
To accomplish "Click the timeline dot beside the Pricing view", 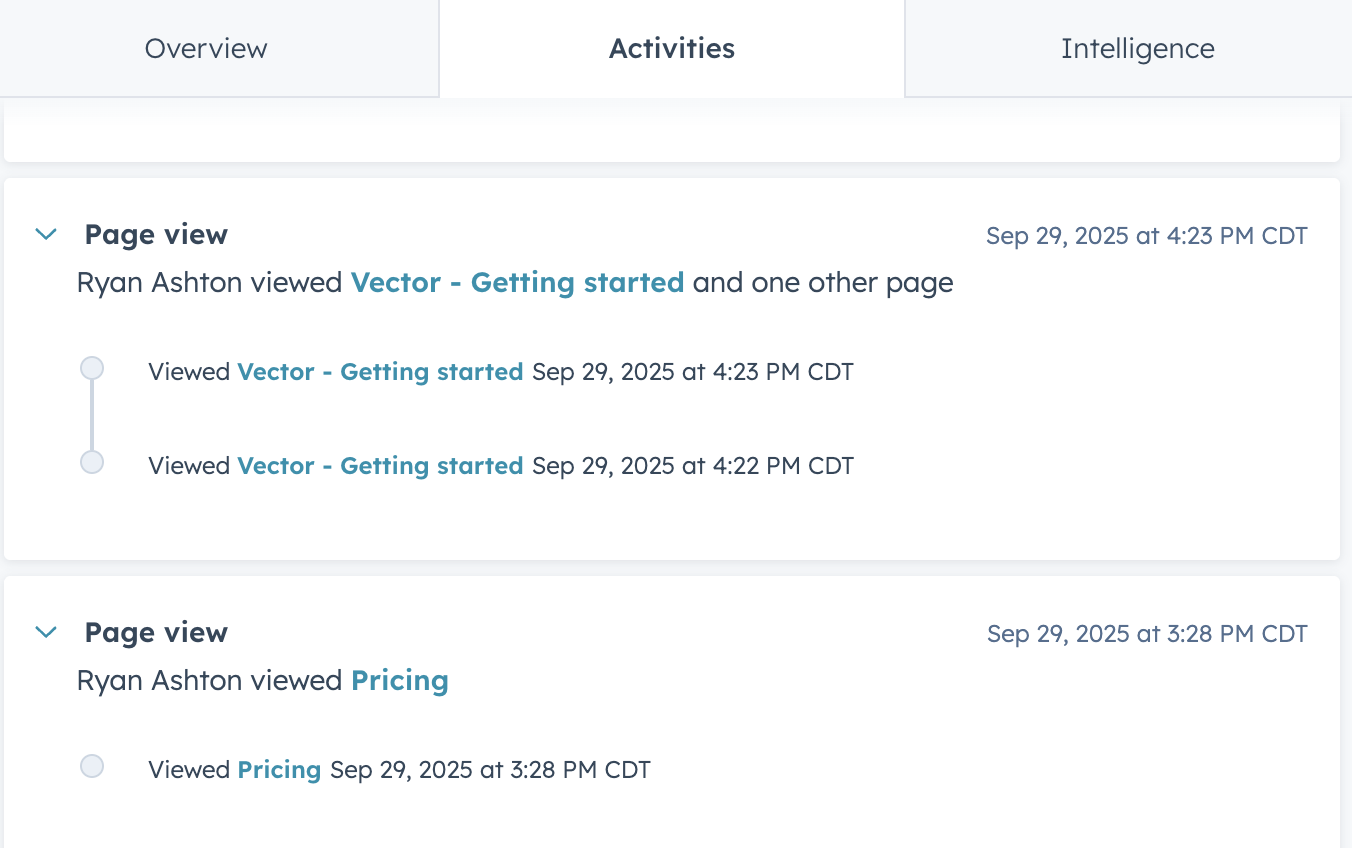I will coord(92,766).
